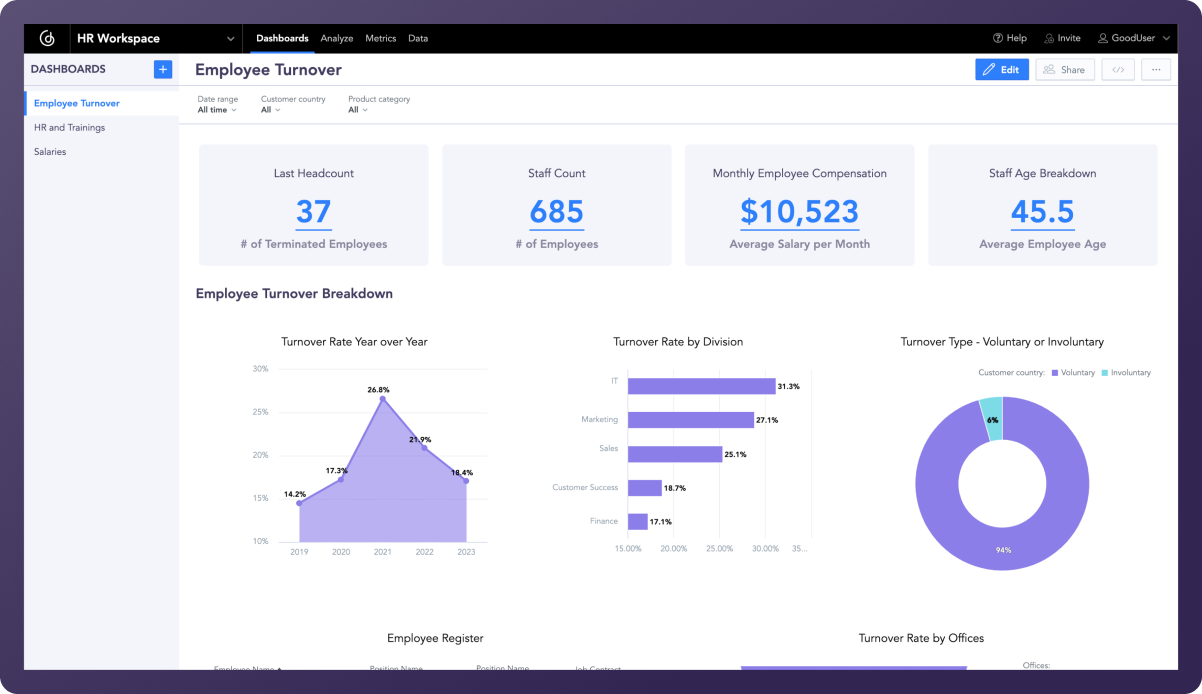Open the GoodUser account menu
The height and width of the screenshot is (694, 1202).
(1133, 38)
